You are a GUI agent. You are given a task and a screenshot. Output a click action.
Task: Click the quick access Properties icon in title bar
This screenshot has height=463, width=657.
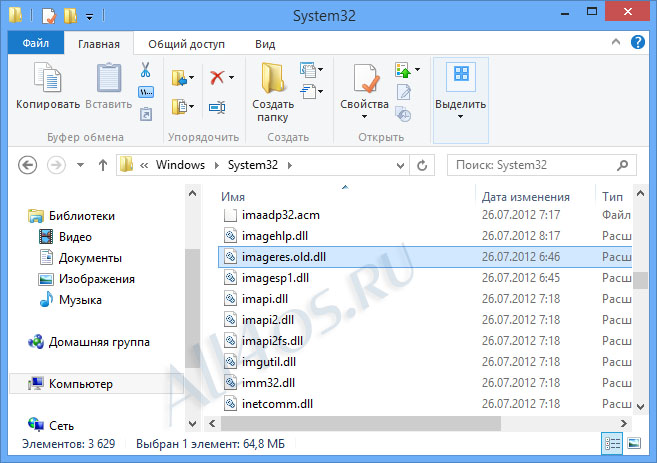click(x=49, y=16)
